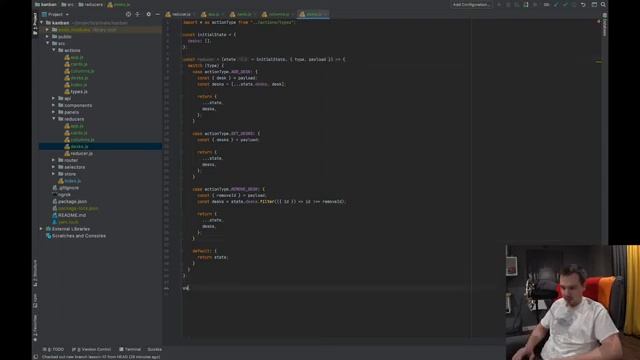This screenshot has height=360, width=640.
Task: Click reducers in the navigation breadcrumb
Action: pyautogui.click(x=91, y=4)
